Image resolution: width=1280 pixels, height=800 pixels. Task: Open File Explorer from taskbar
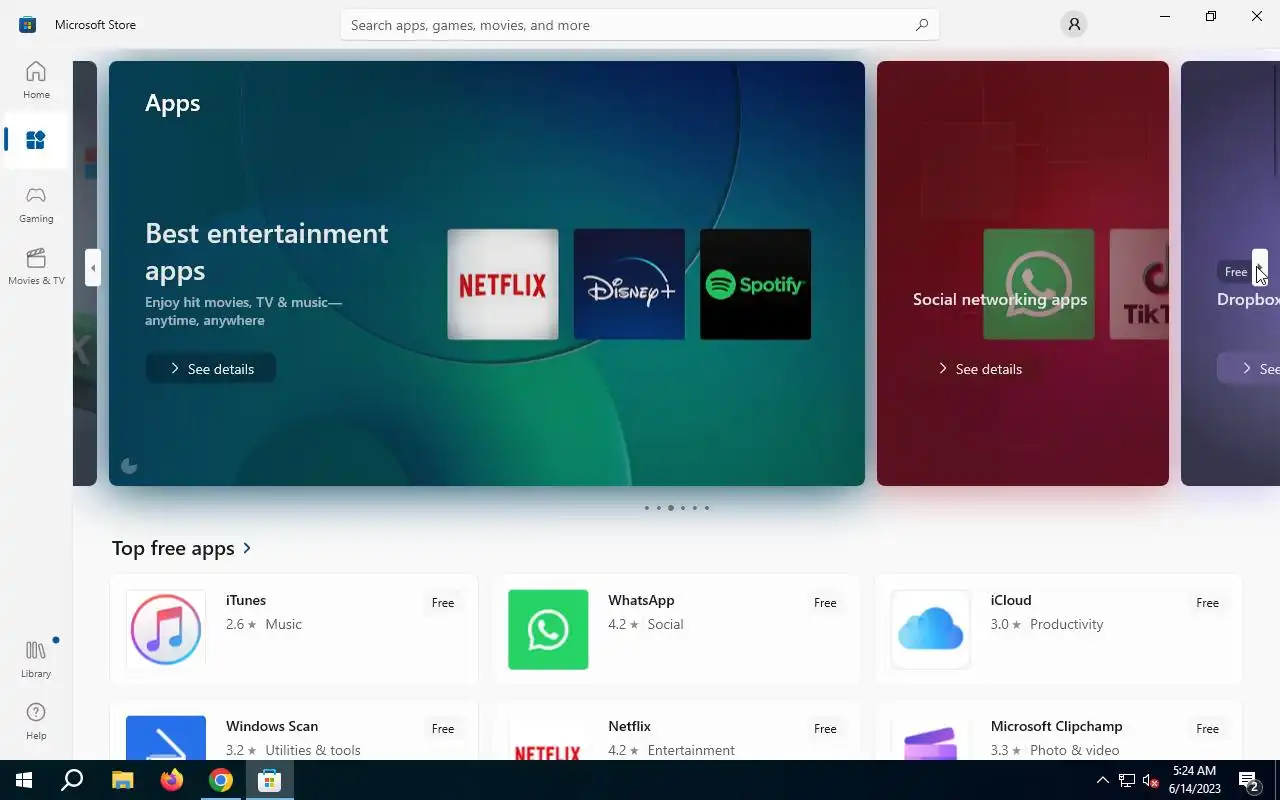122,780
